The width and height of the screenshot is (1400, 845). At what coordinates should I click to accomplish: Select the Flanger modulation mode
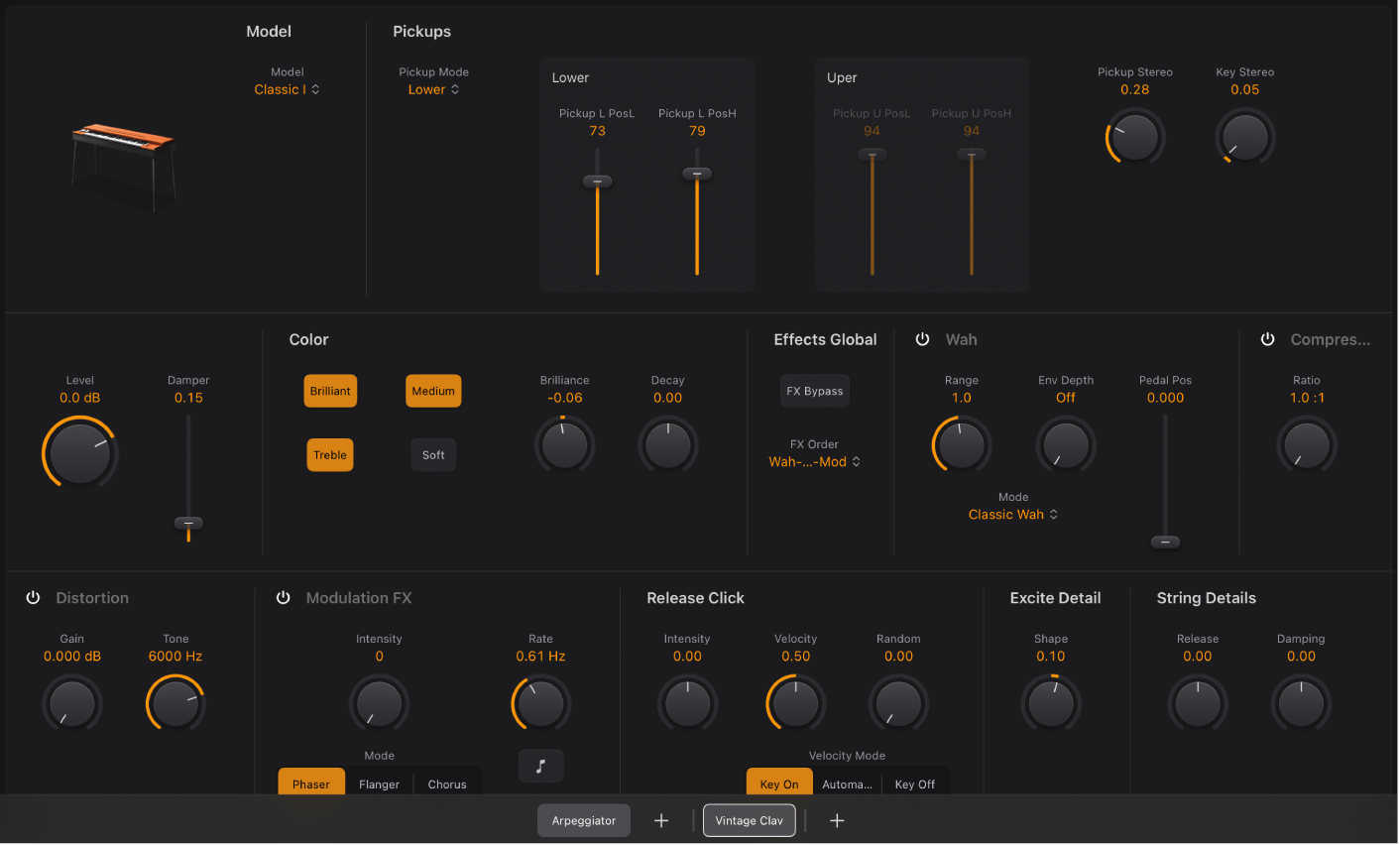point(379,784)
